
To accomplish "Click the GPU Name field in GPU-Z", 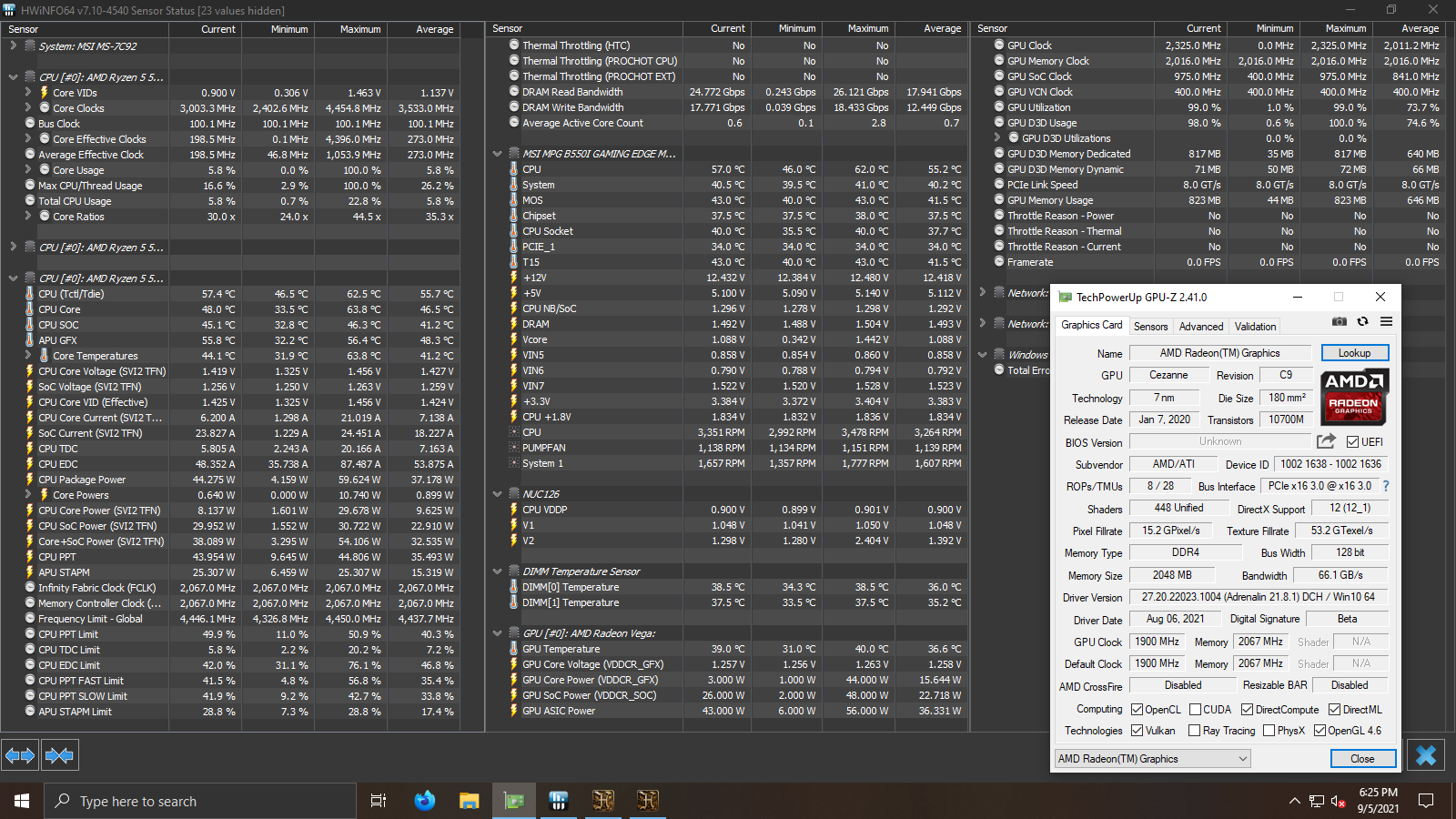I will [x=1219, y=353].
